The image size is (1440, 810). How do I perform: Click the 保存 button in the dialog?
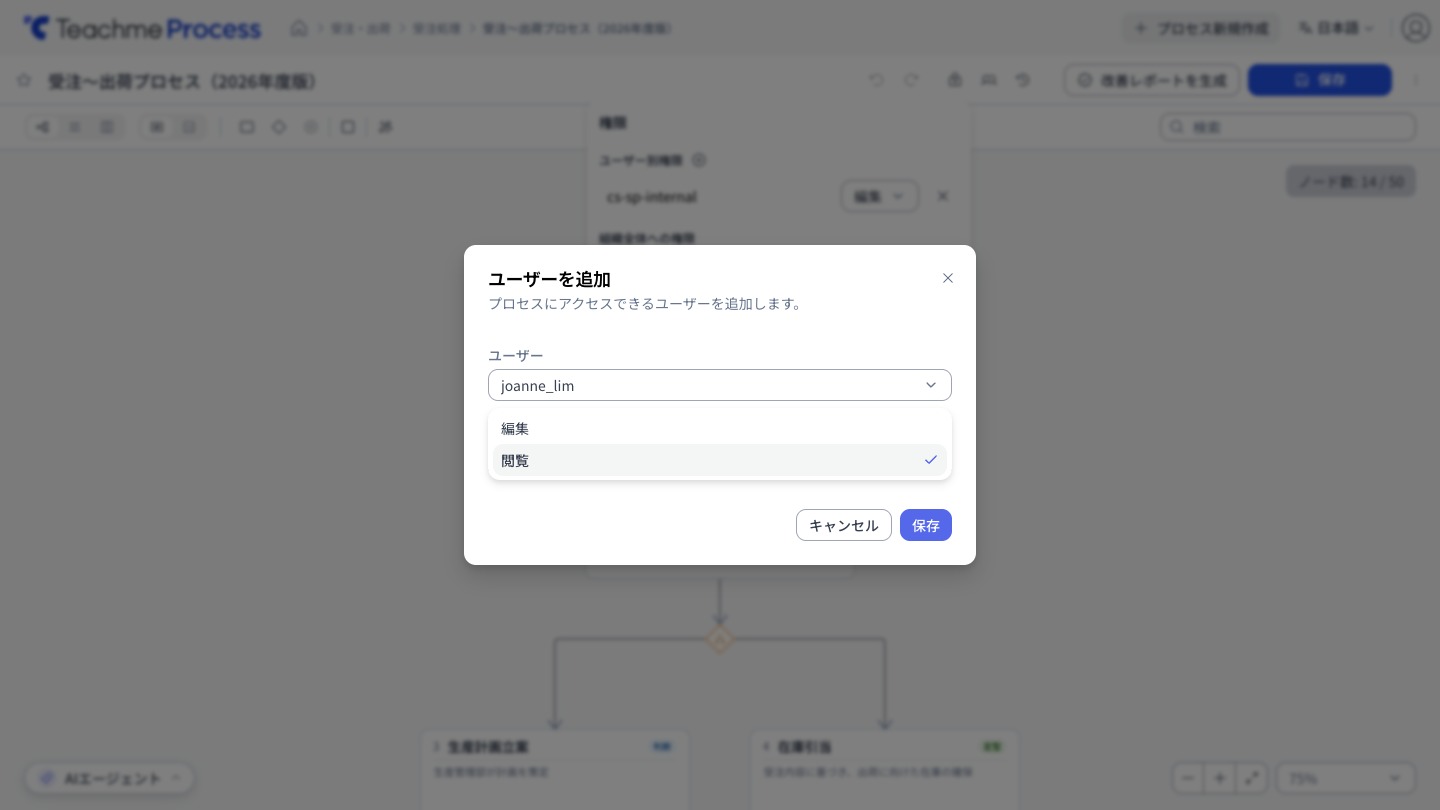click(926, 525)
